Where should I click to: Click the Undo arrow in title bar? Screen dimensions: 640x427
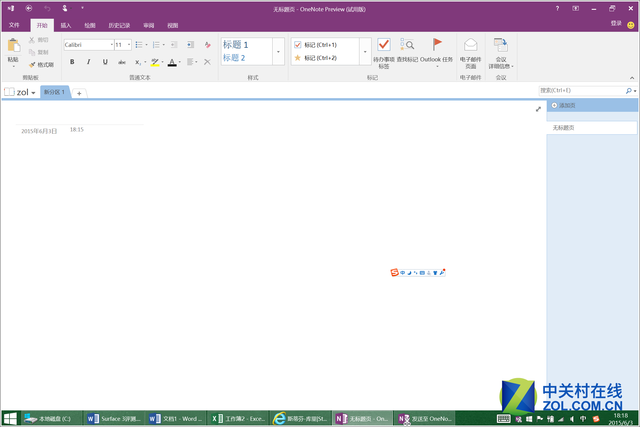point(47,8)
